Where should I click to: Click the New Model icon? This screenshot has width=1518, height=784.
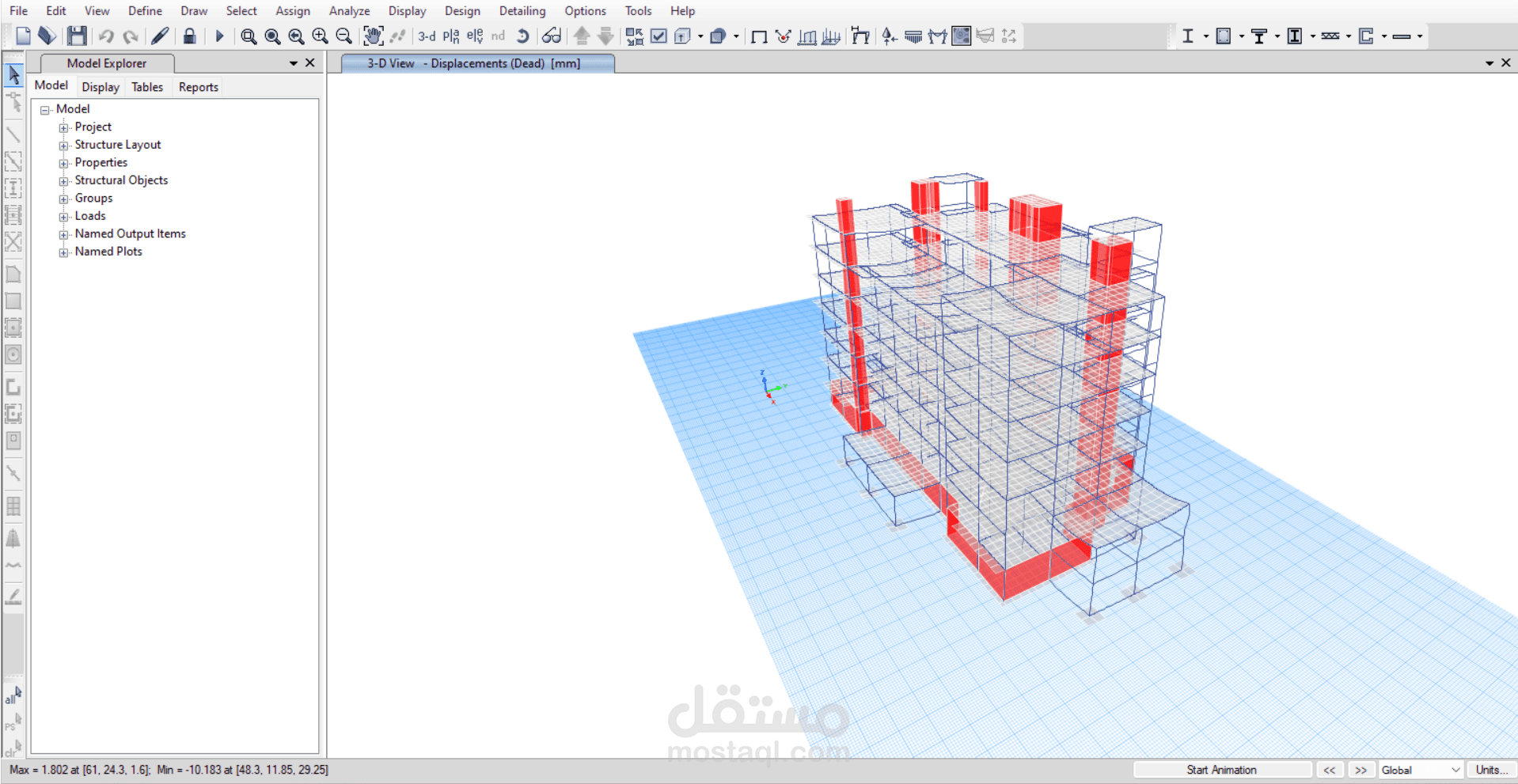tap(23, 36)
